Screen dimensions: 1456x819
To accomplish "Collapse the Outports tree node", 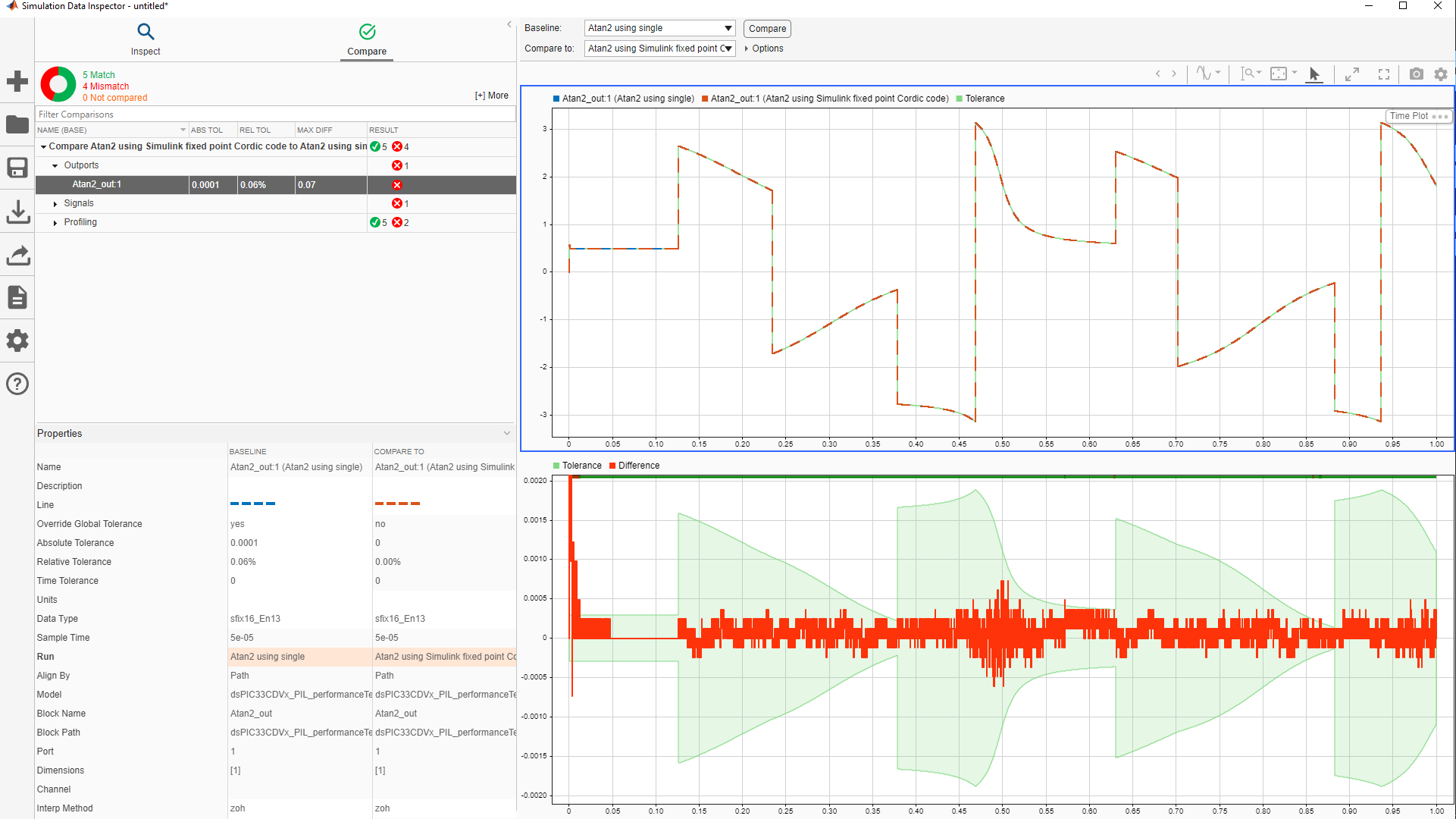I will click(x=55, y=165).
